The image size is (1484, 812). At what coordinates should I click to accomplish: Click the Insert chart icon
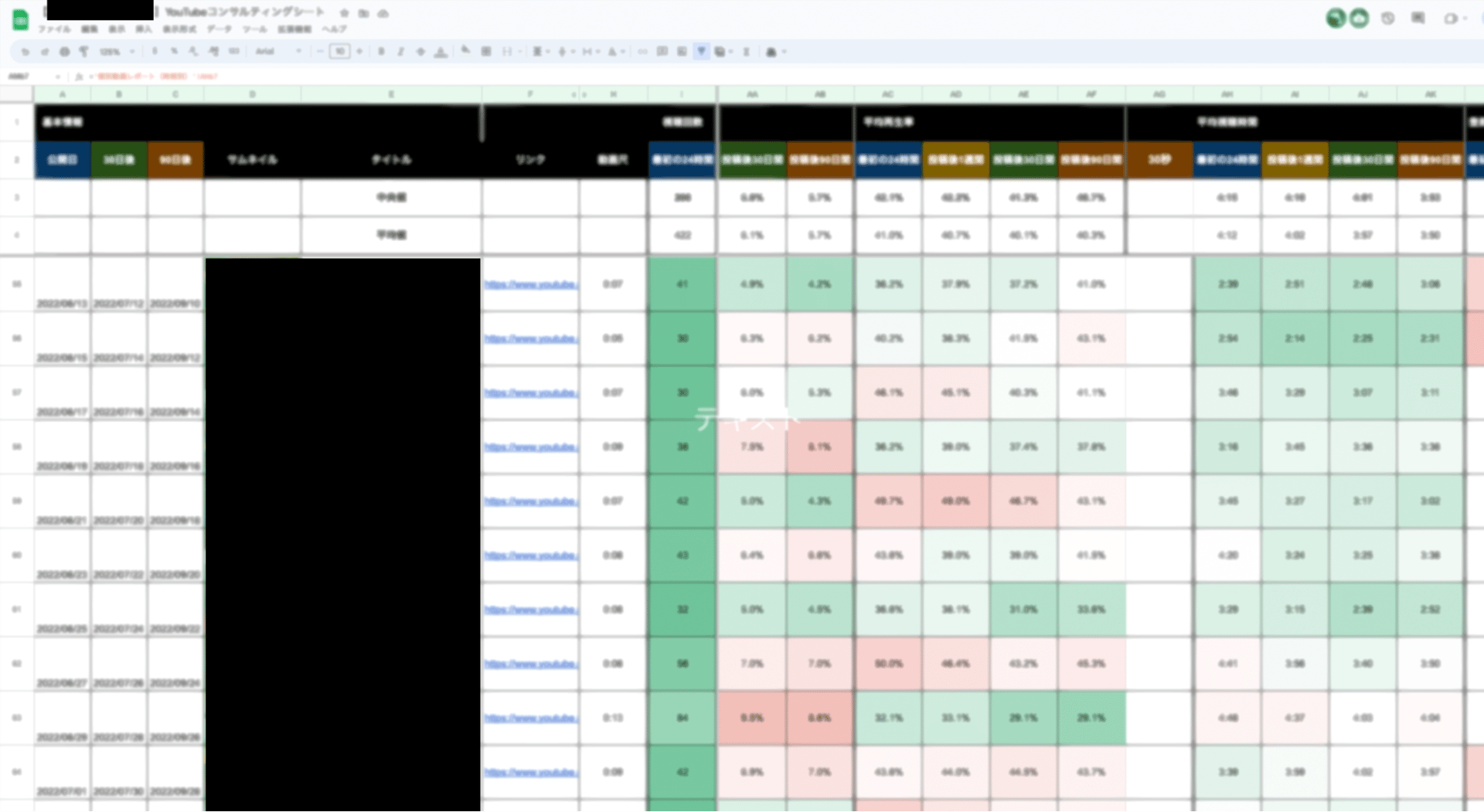tap(682, 52)
